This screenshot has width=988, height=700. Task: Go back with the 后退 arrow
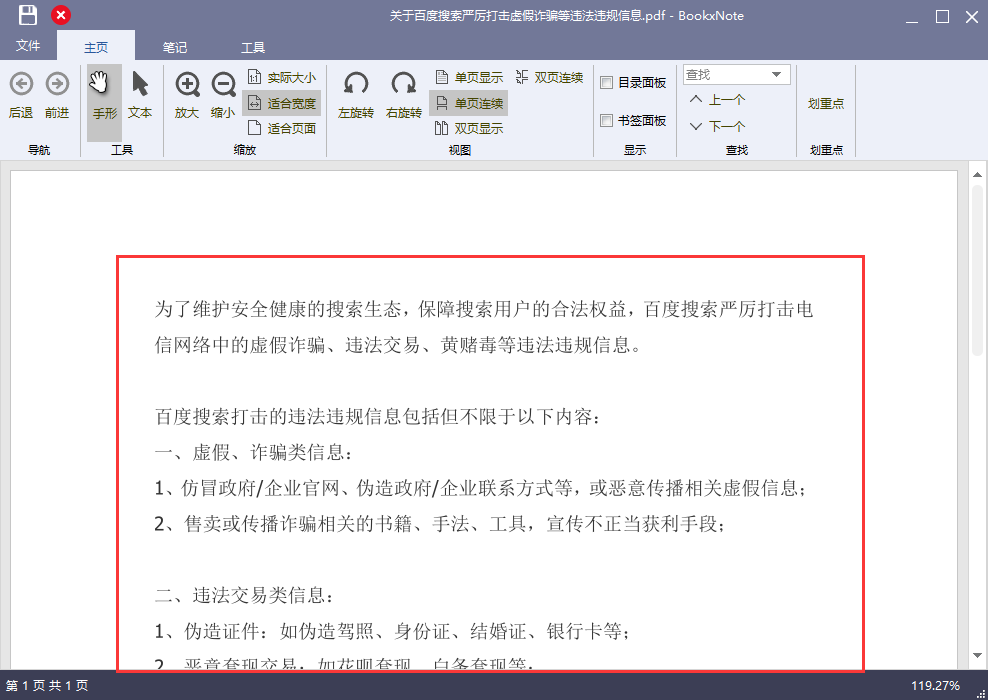point(21,96)
